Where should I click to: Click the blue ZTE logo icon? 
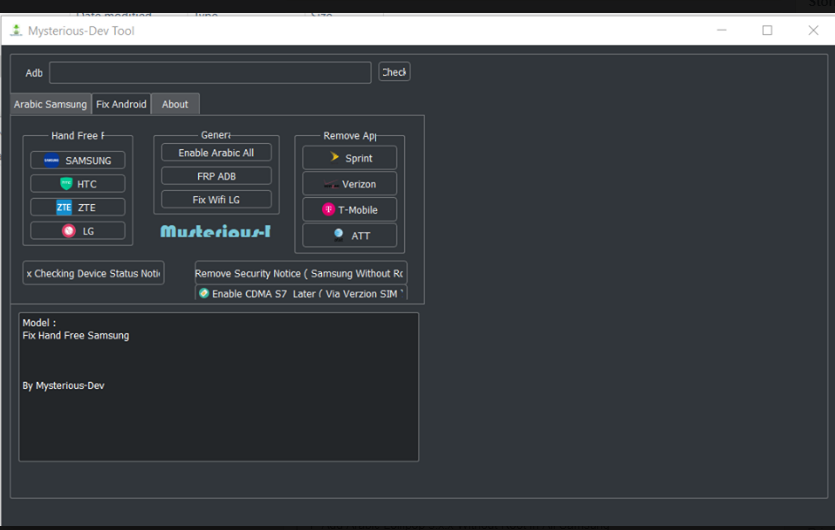tap(64, 207)
